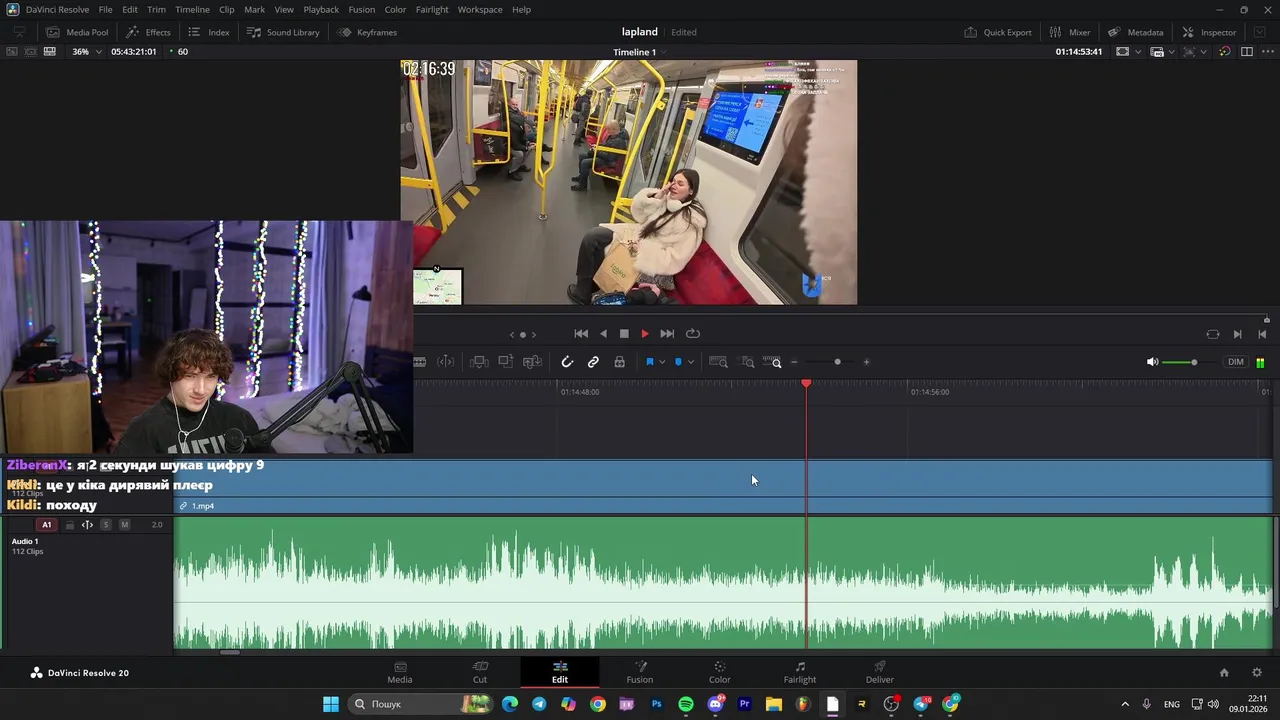Start playback with the red play button
The width and height of the screenshot is (1280, 720).
pos(645,334)
